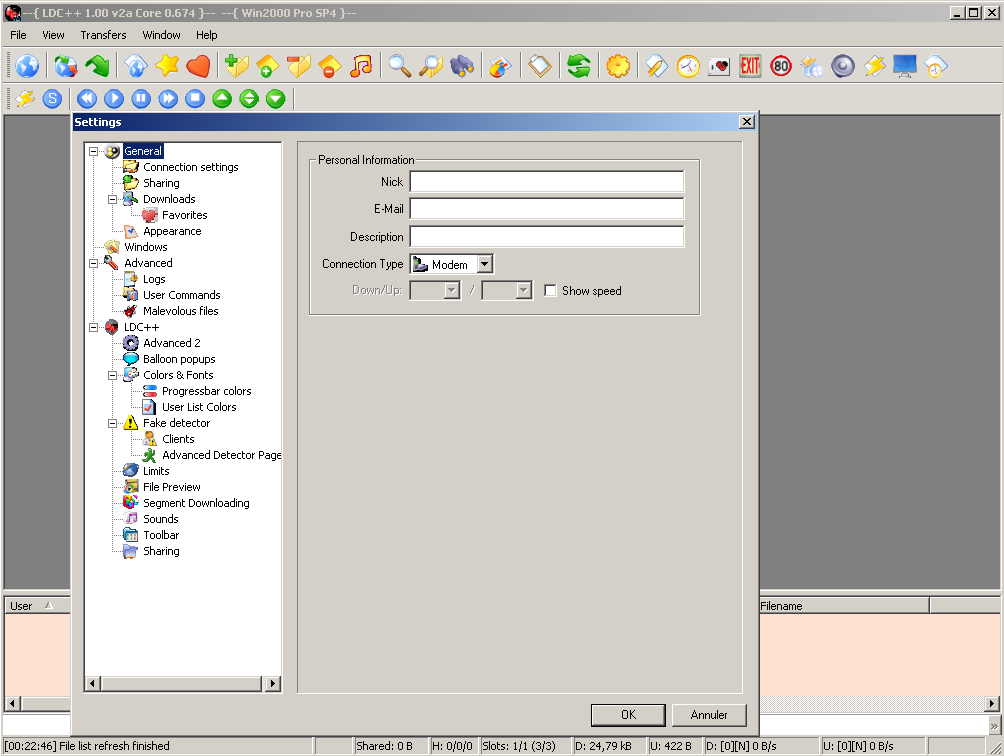This screenshot has height=756, width=1004.
Task: Click the blue stop media button
Action: pyautogui.click(x=195, y=99)
